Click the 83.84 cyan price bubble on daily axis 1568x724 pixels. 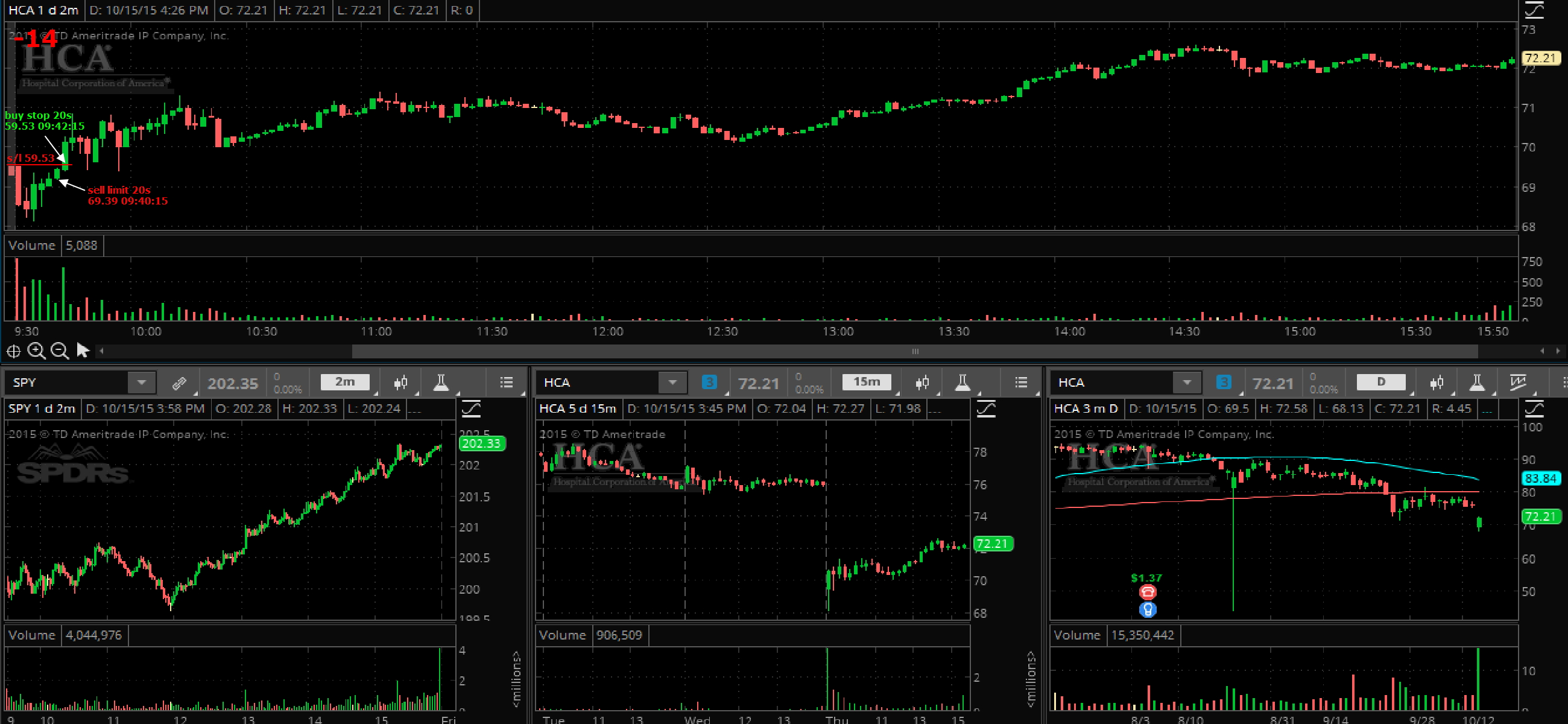(x=1541, y=478)
